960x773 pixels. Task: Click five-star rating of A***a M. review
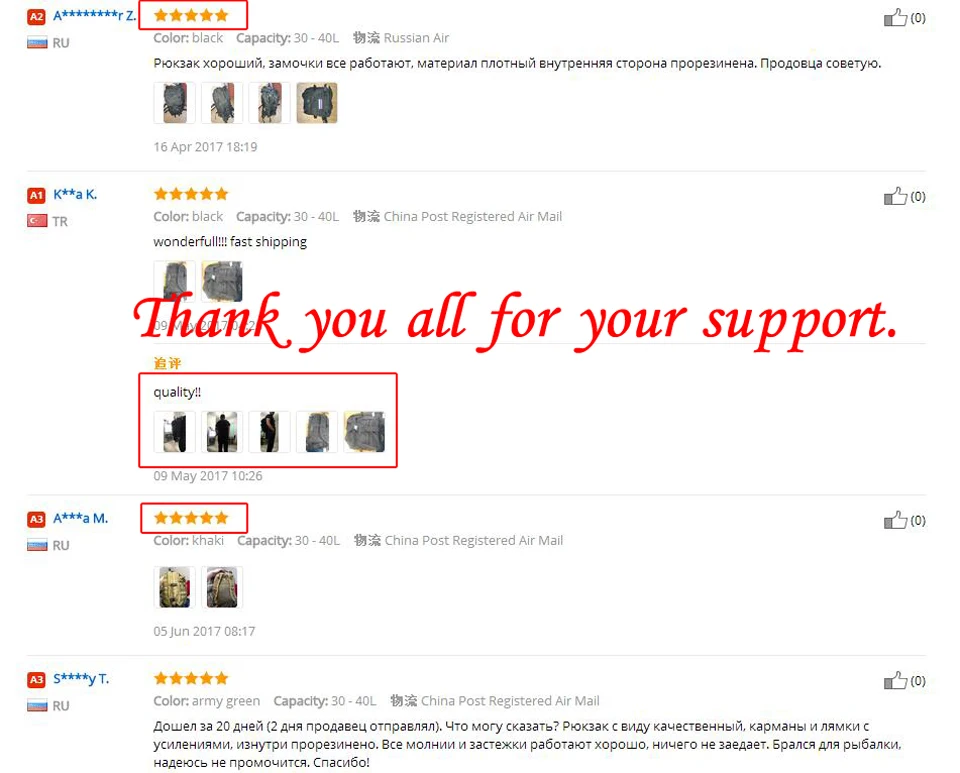[191, 518]
